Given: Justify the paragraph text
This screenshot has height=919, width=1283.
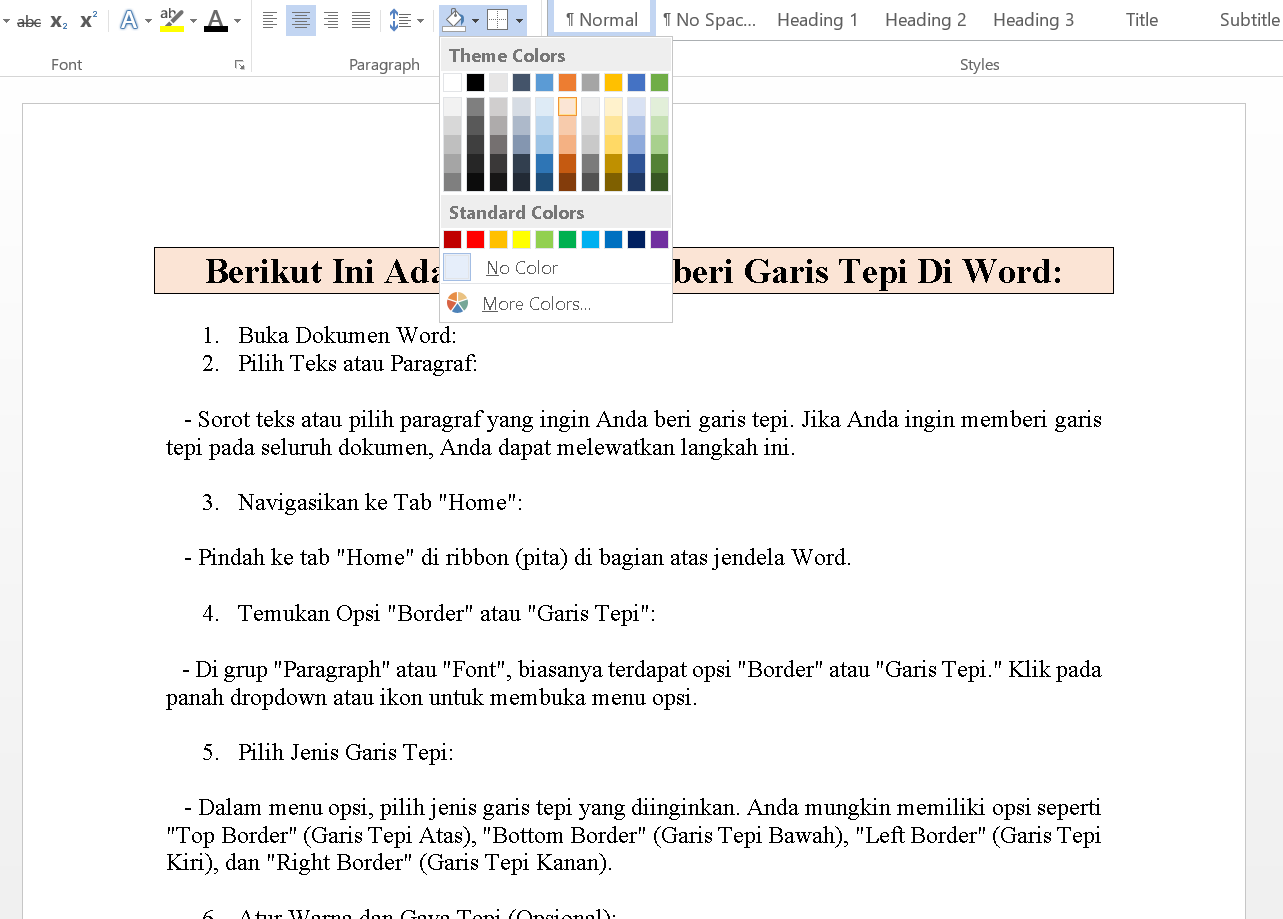Looking at the screenshot, I should pos(361,20).
